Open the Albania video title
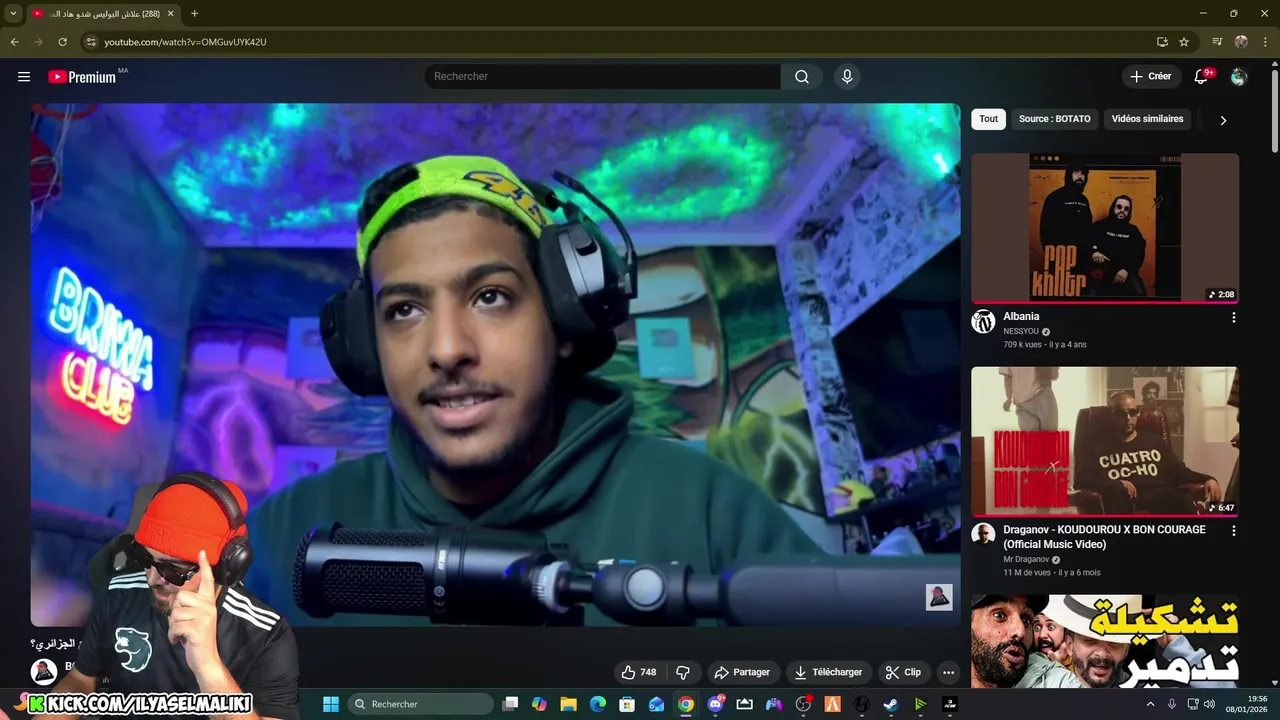1280x720 pixels. coord(1021,317)
